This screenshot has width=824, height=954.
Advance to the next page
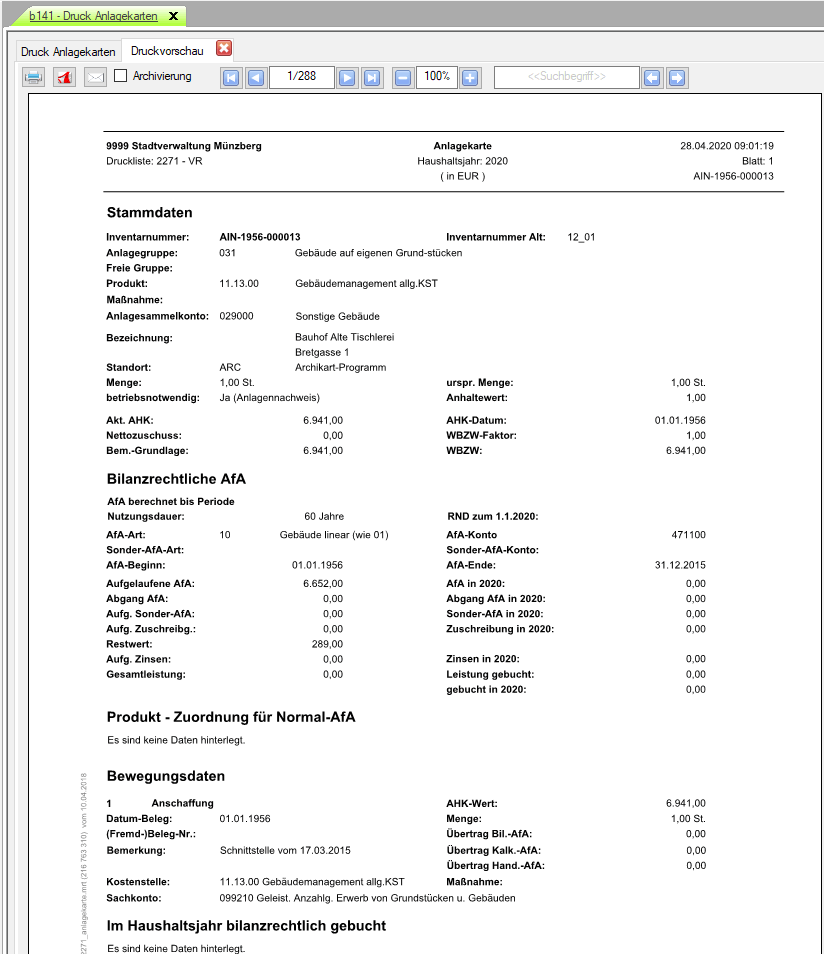pyautogui.click(x=347, y=77)
